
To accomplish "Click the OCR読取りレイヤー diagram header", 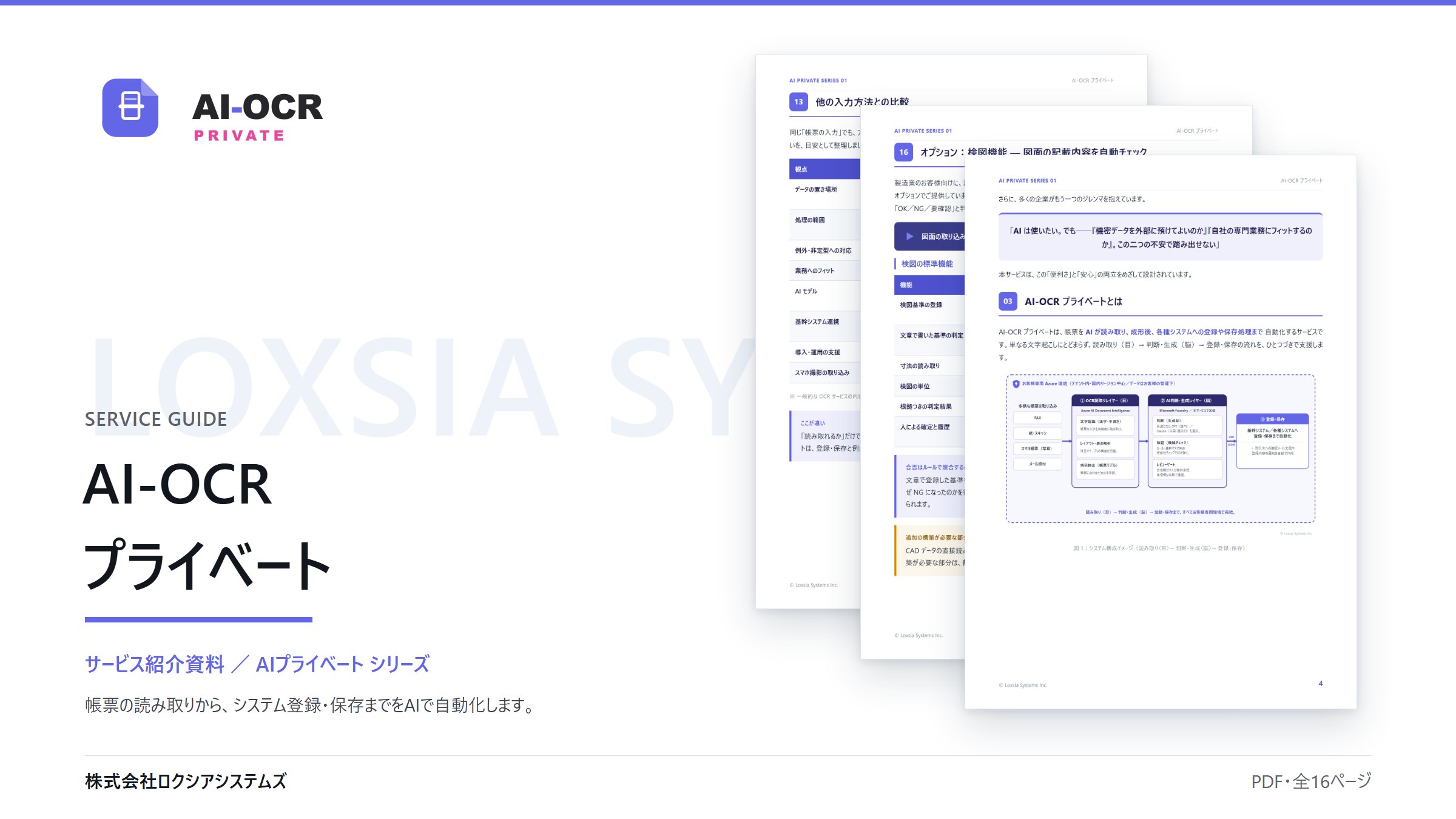I will click(1105, 401).
